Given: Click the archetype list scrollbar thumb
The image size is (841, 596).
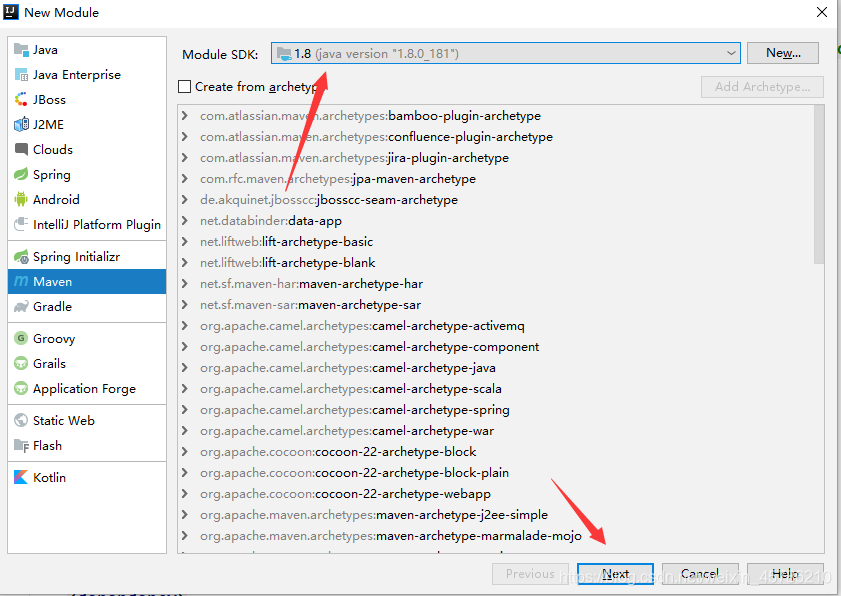Looking at the screenshot, I should [818, 184].
